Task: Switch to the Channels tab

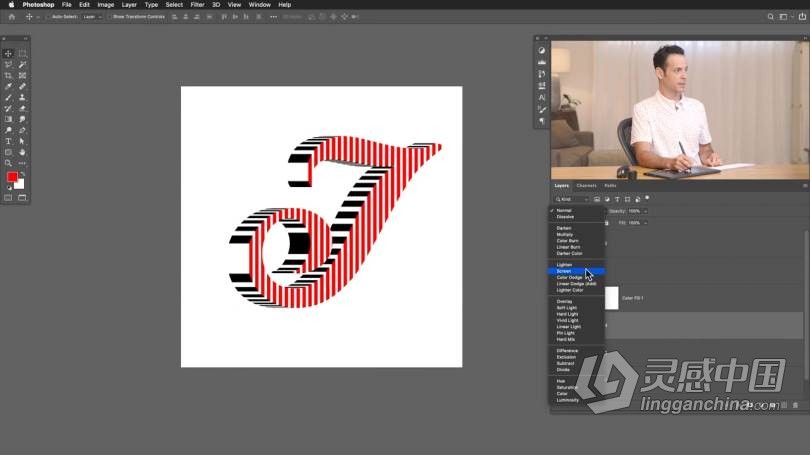Action: tap(586, 185)
